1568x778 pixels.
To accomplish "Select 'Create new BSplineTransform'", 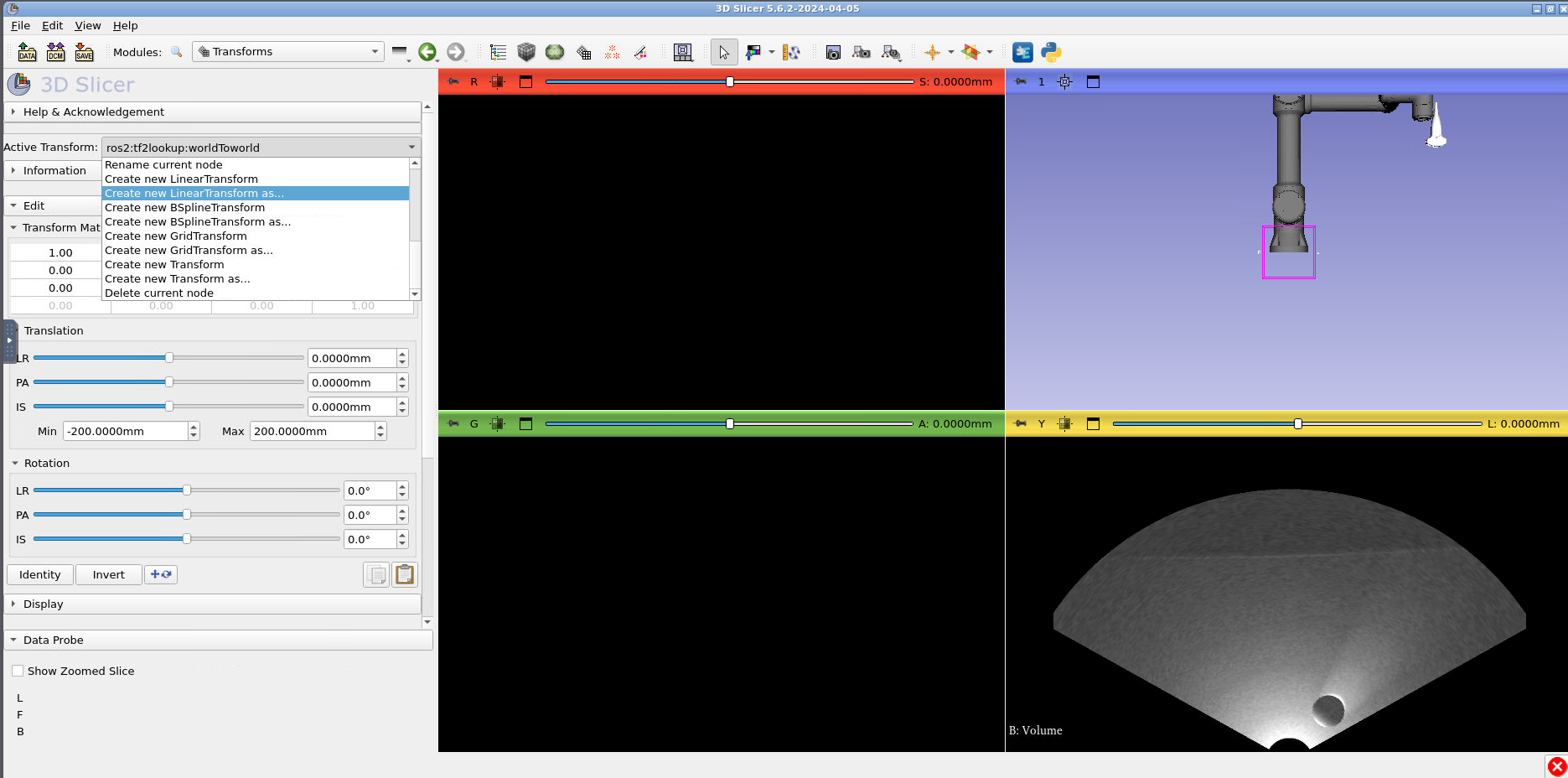I will pyautogui.click(x=256, y=207).
